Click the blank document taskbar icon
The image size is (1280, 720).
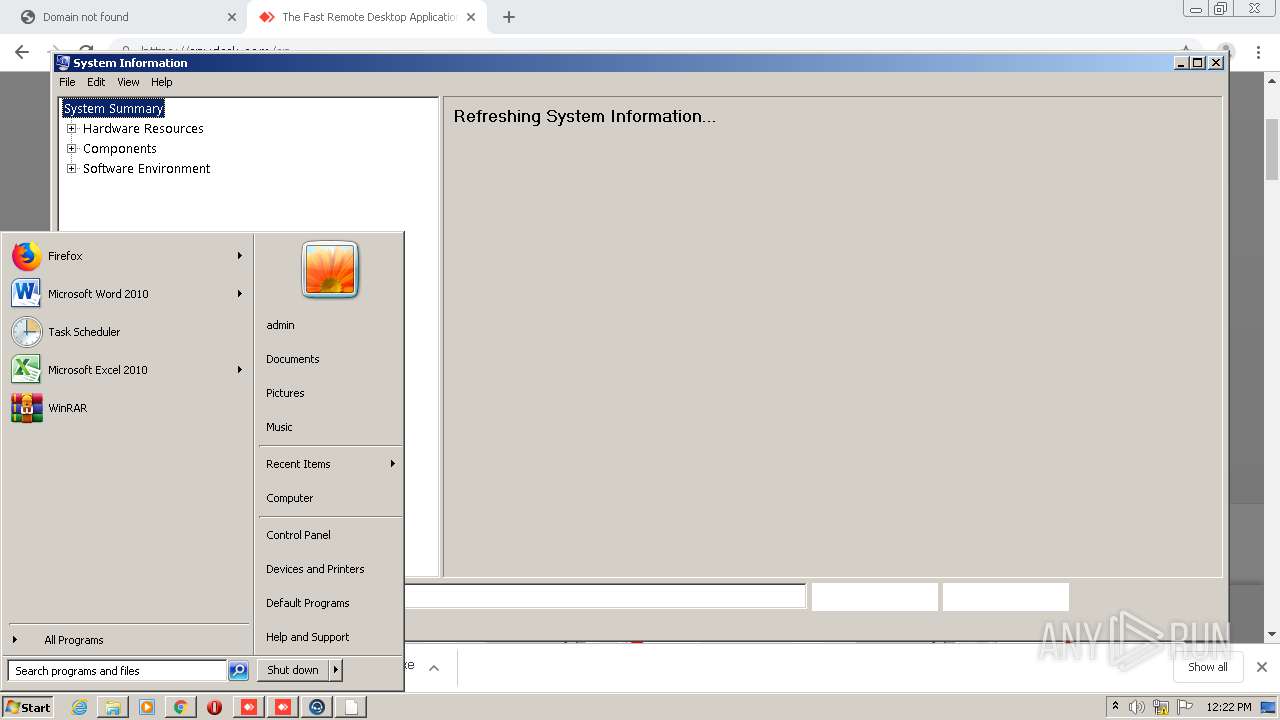tap(351, 707)
